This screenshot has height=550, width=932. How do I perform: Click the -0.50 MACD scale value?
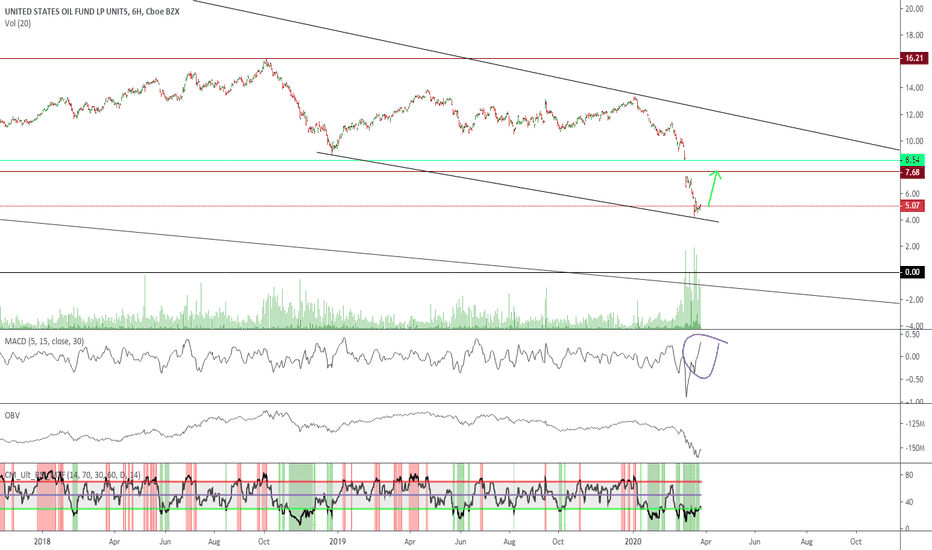[914, 379]
